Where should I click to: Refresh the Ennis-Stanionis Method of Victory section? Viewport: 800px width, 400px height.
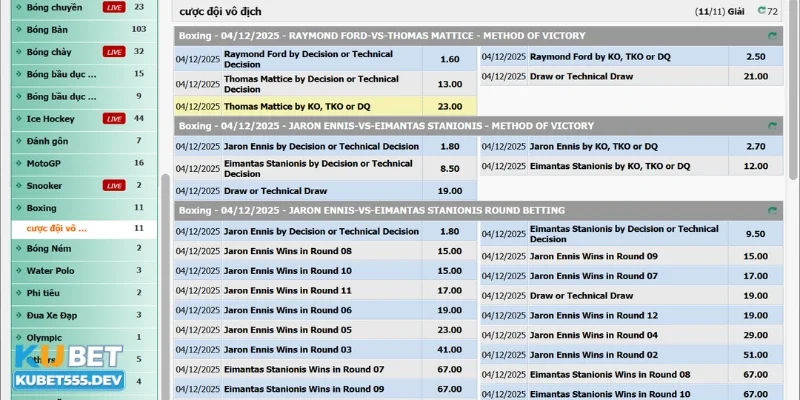772,126
